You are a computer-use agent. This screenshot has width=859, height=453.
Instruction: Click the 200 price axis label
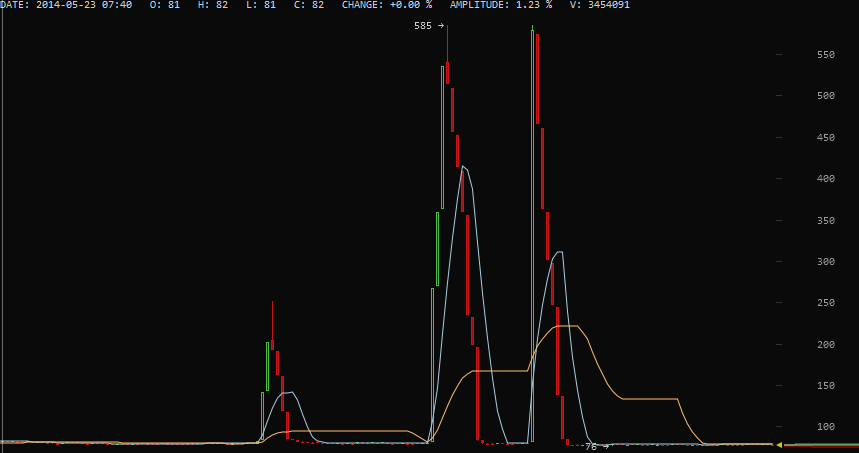point(826,345)
